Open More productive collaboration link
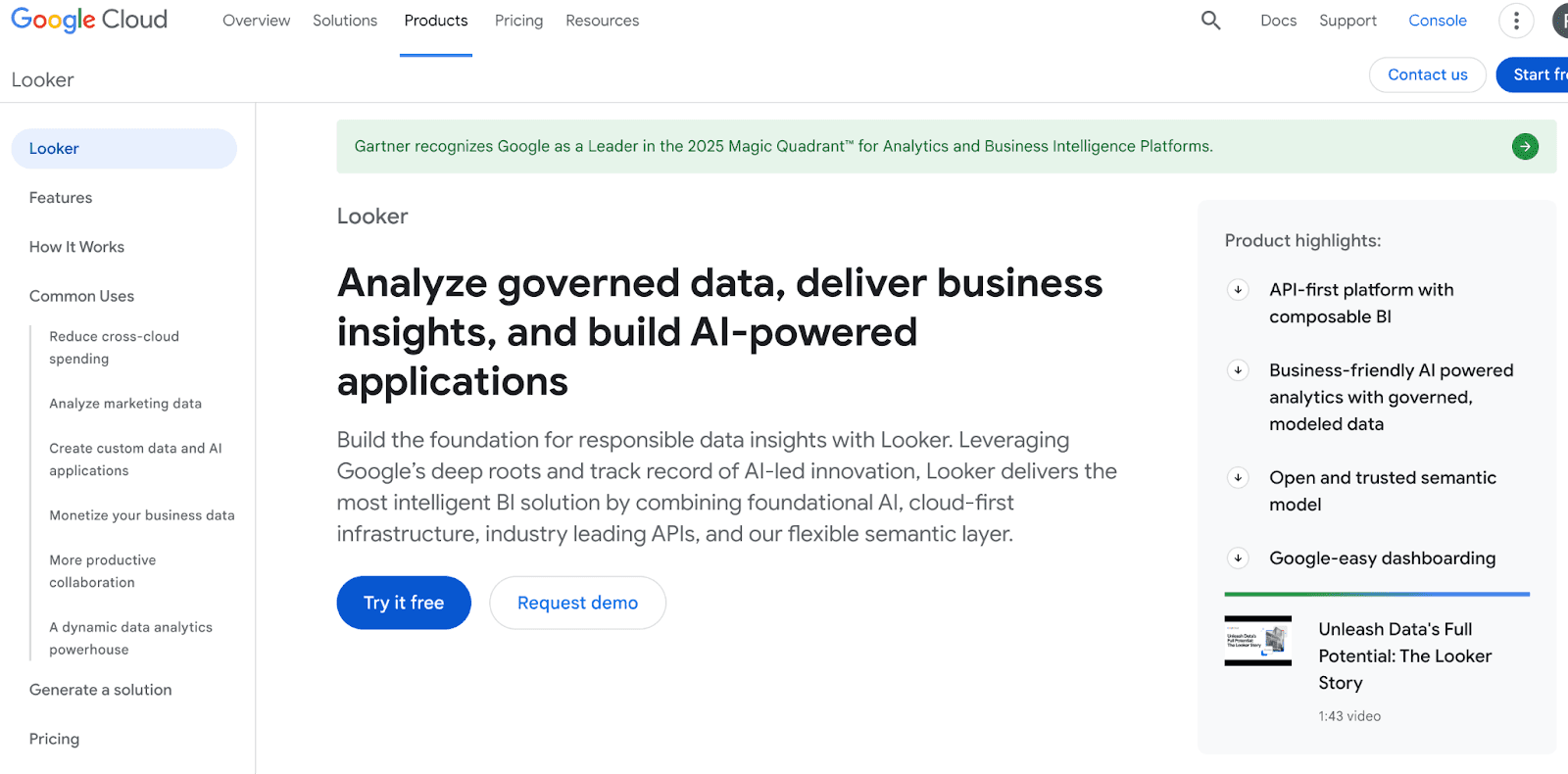1568x774 pixels. point(103,571)
